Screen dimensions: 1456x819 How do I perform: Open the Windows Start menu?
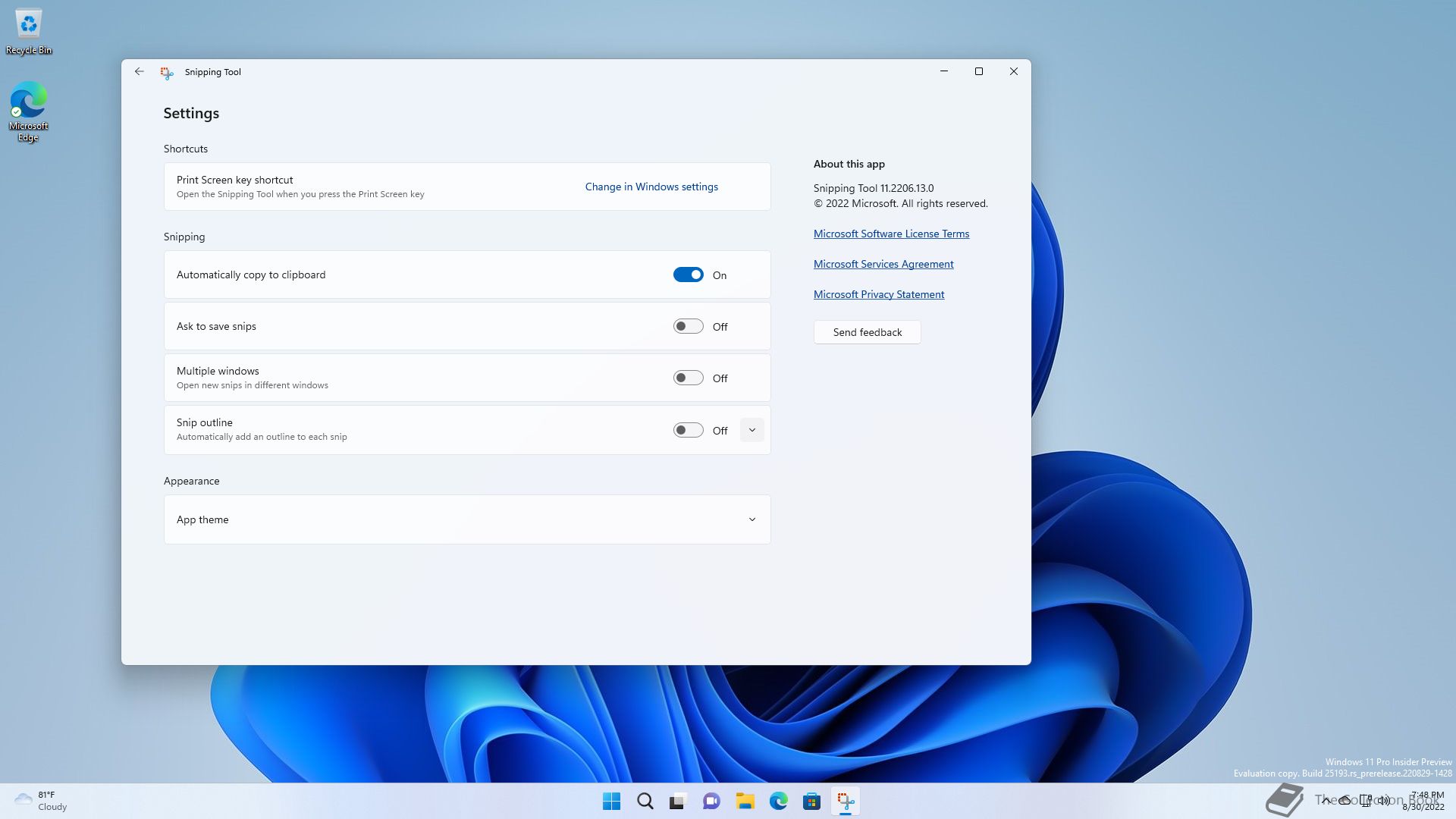click(x=611, y=801)
